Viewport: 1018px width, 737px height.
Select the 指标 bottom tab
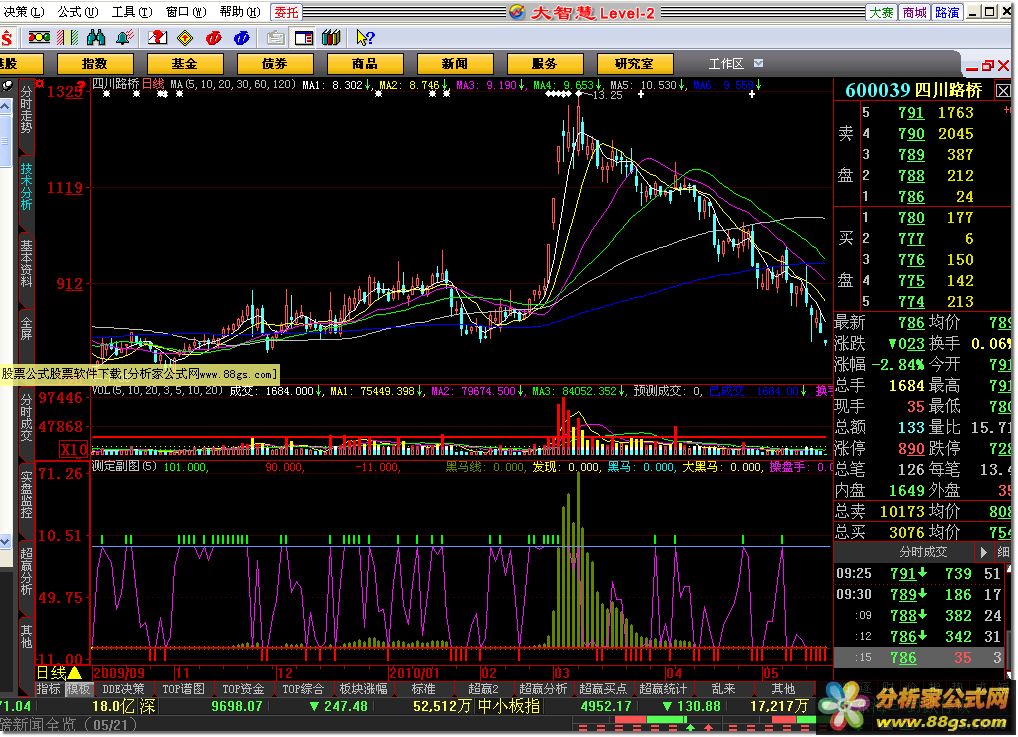(49, 689)
